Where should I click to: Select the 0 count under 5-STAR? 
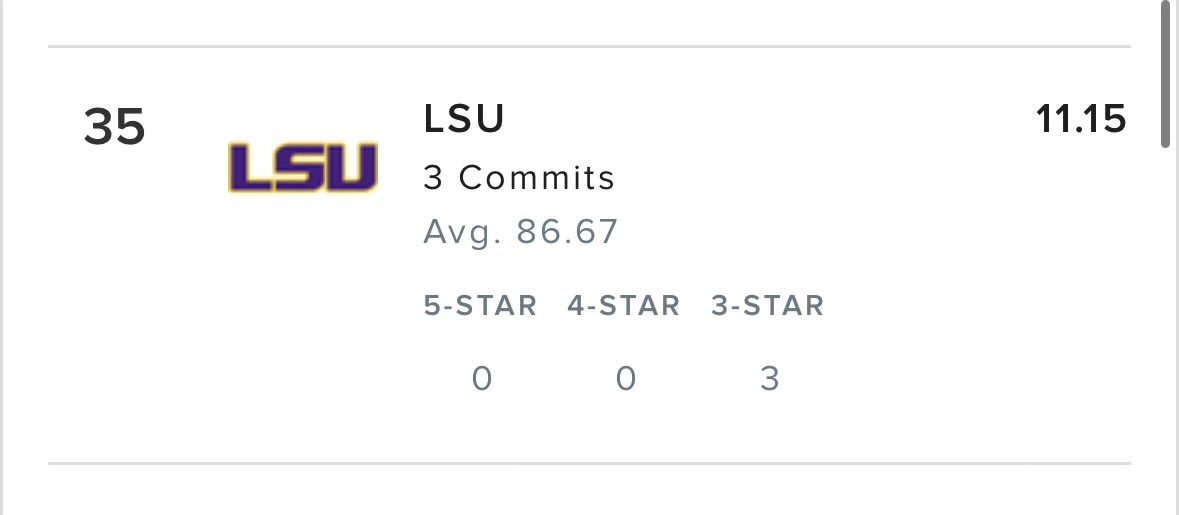[x=482, y=379]
